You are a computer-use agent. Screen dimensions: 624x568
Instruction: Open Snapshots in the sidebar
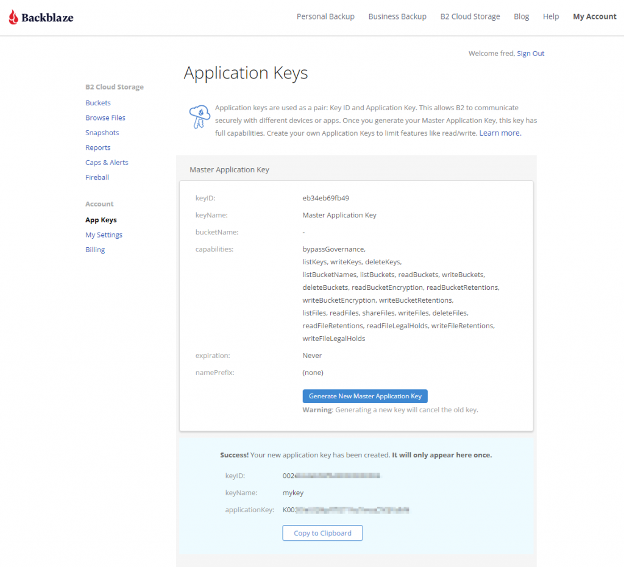tap(102, 133)
